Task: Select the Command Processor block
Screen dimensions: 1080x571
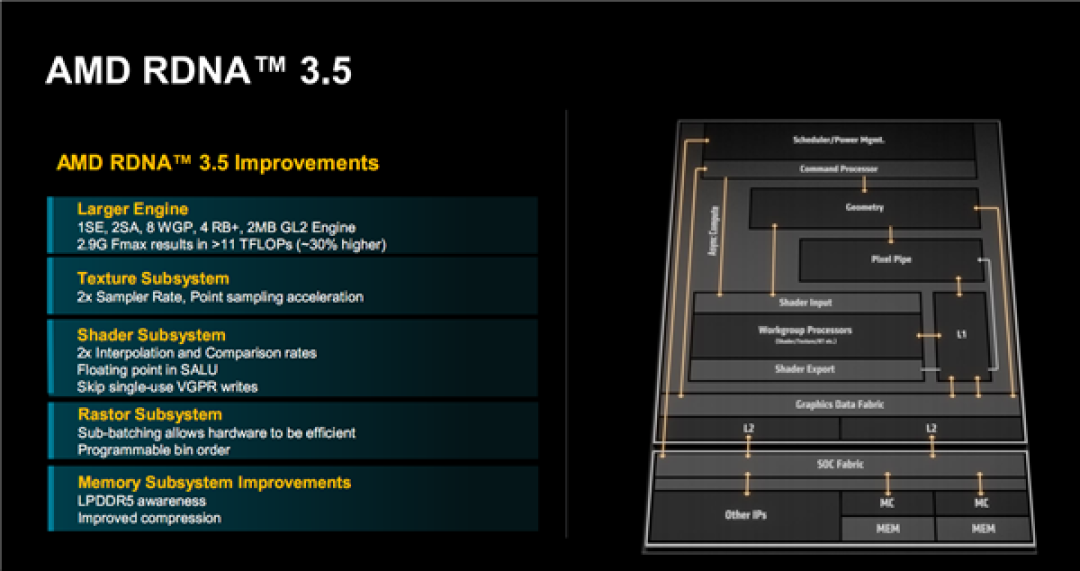Action: click(x=838, y=169)
